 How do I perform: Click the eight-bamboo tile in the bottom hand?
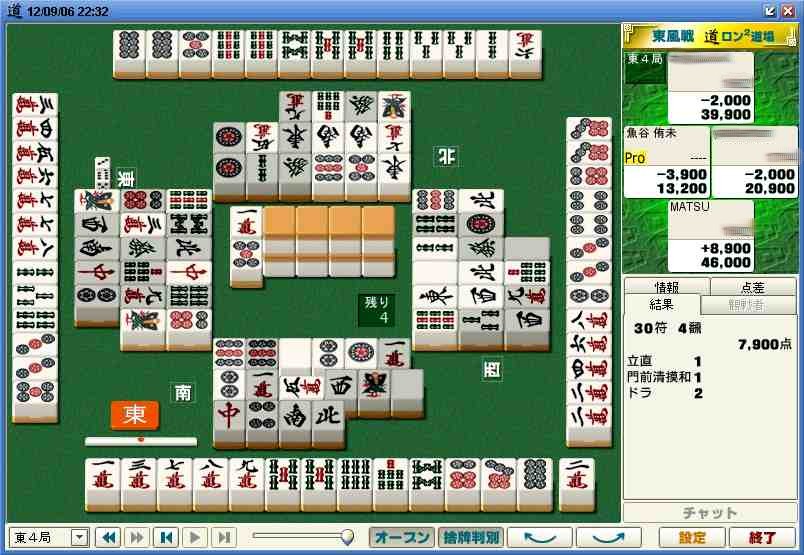click(x=426, y=484)
